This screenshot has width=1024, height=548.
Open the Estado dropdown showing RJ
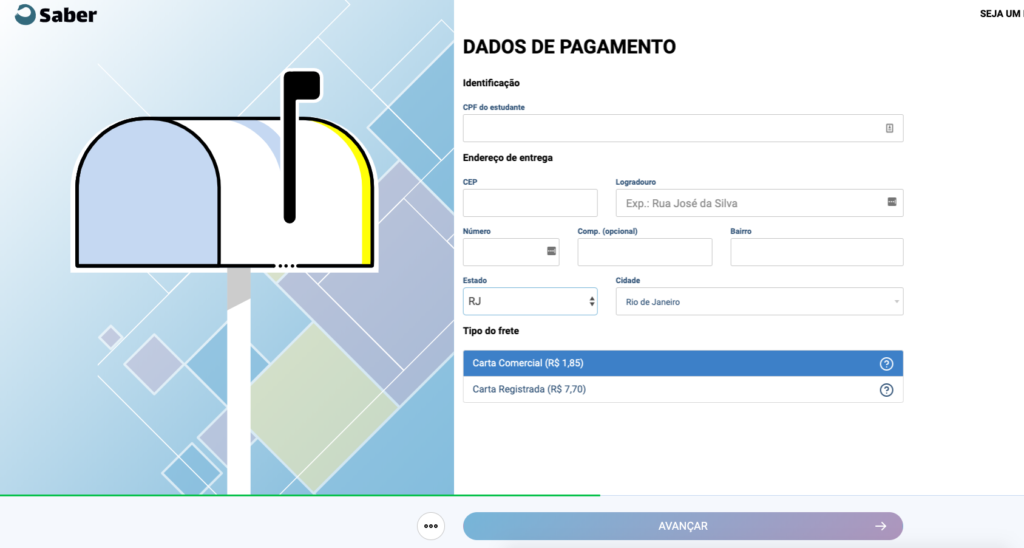coord(530,301)
